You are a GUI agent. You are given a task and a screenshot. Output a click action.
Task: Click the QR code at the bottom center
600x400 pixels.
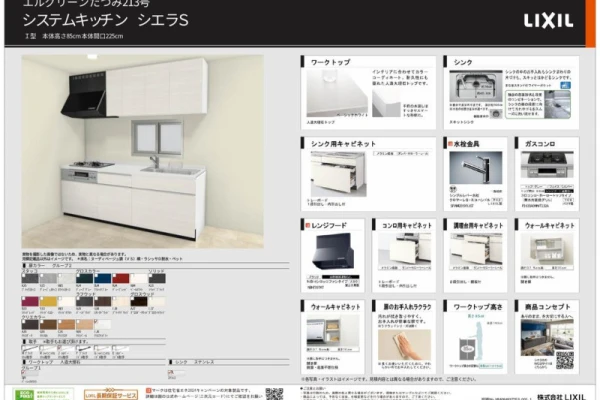(x=273, y=393)
